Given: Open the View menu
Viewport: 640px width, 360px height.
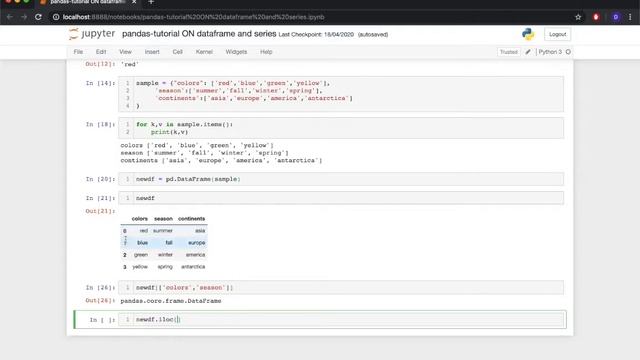Looking at the screenshot, I should coord(125,52).
